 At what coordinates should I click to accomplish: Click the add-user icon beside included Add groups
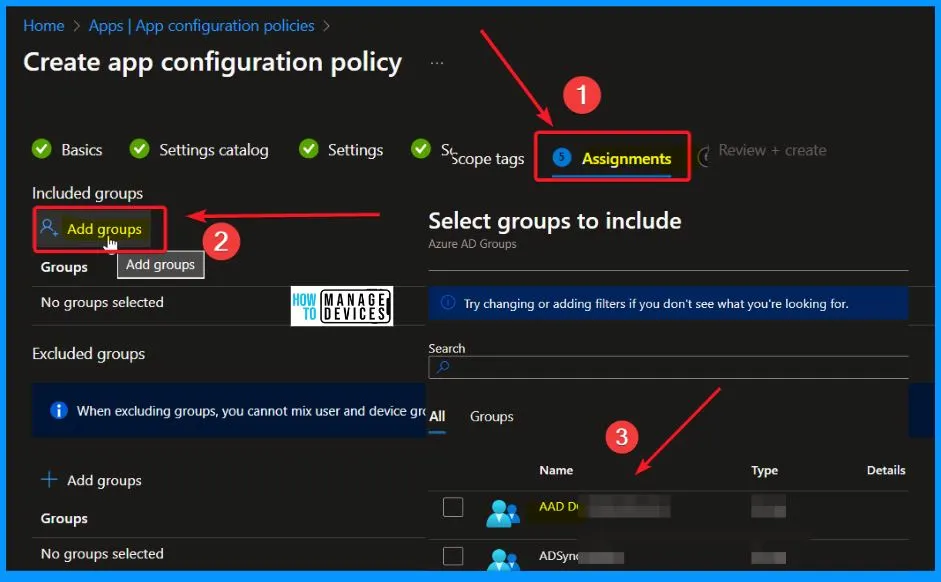tap(49, 228)
